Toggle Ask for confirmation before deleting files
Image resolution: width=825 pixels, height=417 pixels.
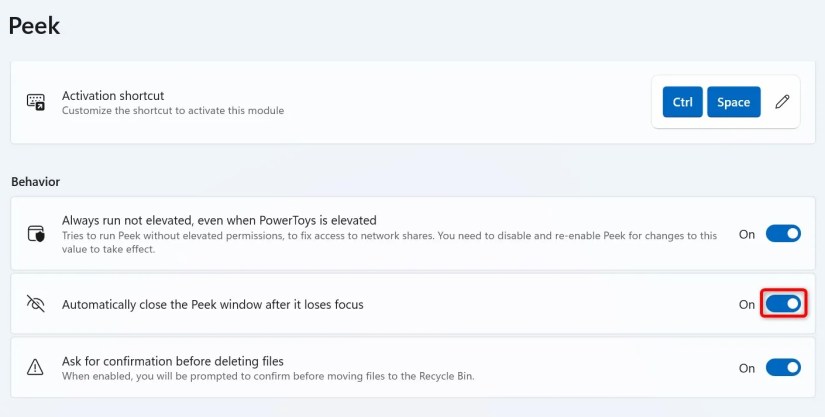pos(783,368)
